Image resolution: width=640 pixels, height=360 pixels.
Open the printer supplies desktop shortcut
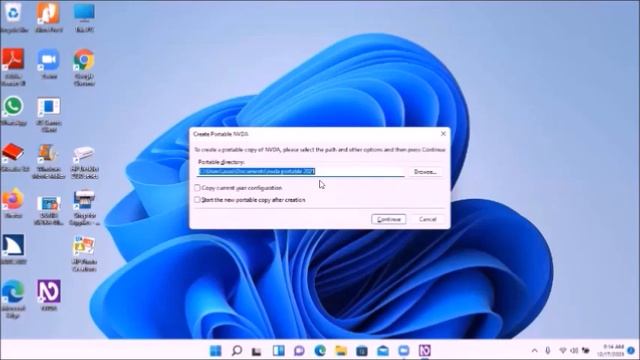pyautogui.click(x=84, y=207)
